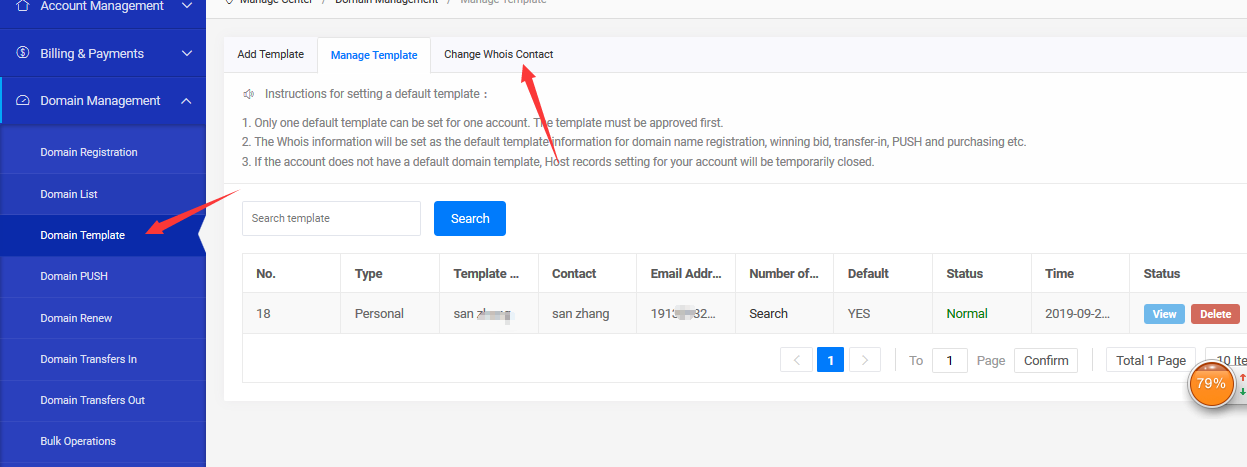The height and width of the screenshot is (467, 1247).
Task: Click the Email Addr... column header
Action: 685,273
